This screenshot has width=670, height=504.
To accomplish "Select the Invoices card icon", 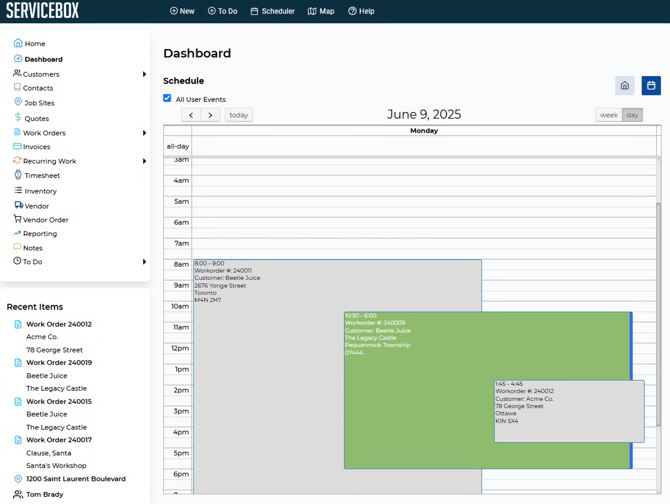I will [x=17, y=146].
